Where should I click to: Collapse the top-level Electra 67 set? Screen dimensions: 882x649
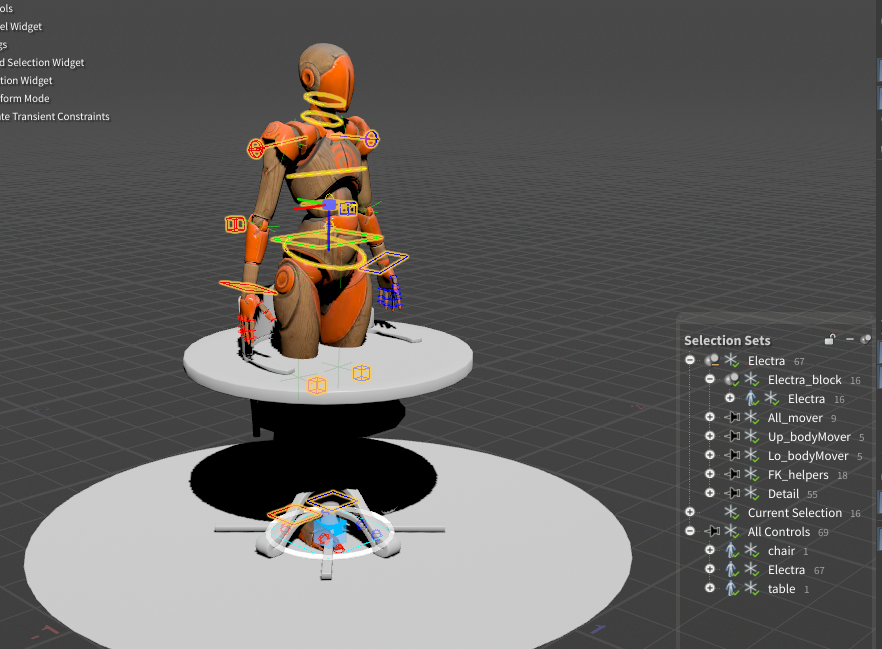690,360
